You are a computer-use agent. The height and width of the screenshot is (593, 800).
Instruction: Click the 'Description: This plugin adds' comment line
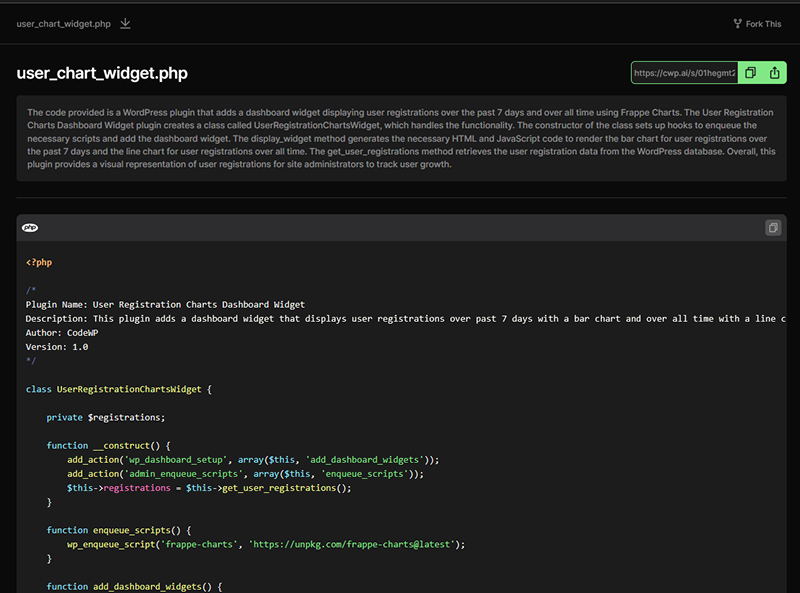pyautogui.click(x=406, y=318)
